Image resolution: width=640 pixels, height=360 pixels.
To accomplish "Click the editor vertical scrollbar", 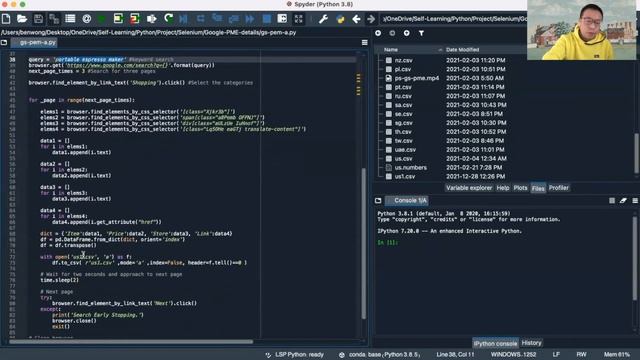I will (363, 244).
